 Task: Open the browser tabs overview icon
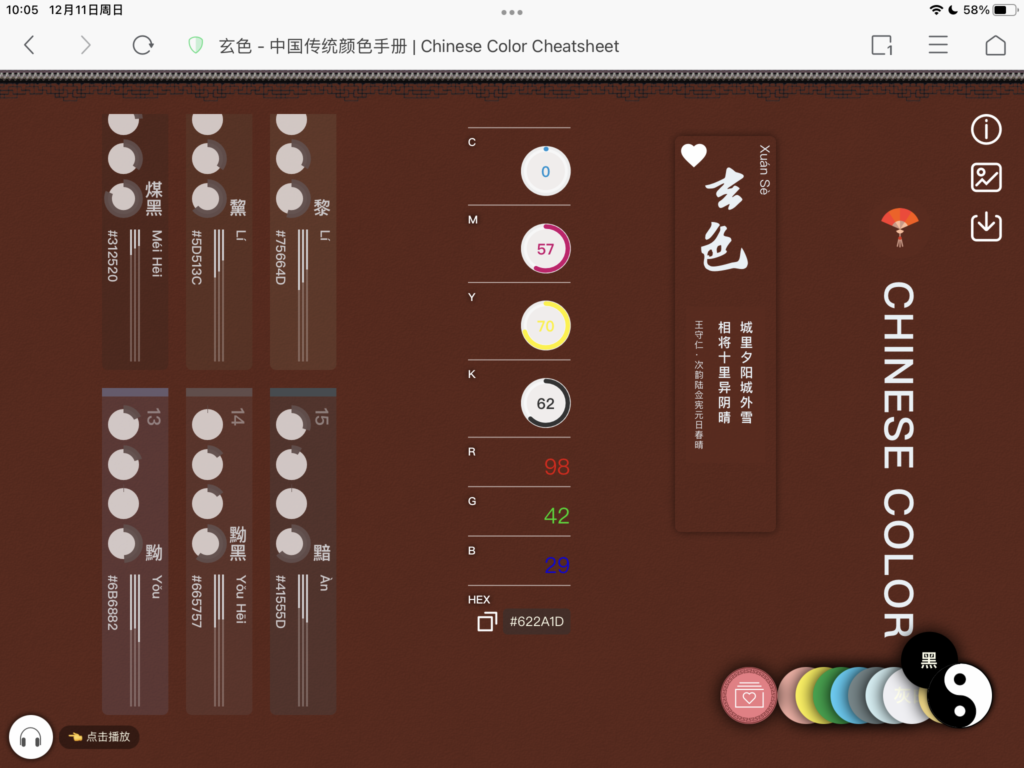[881, 45]
